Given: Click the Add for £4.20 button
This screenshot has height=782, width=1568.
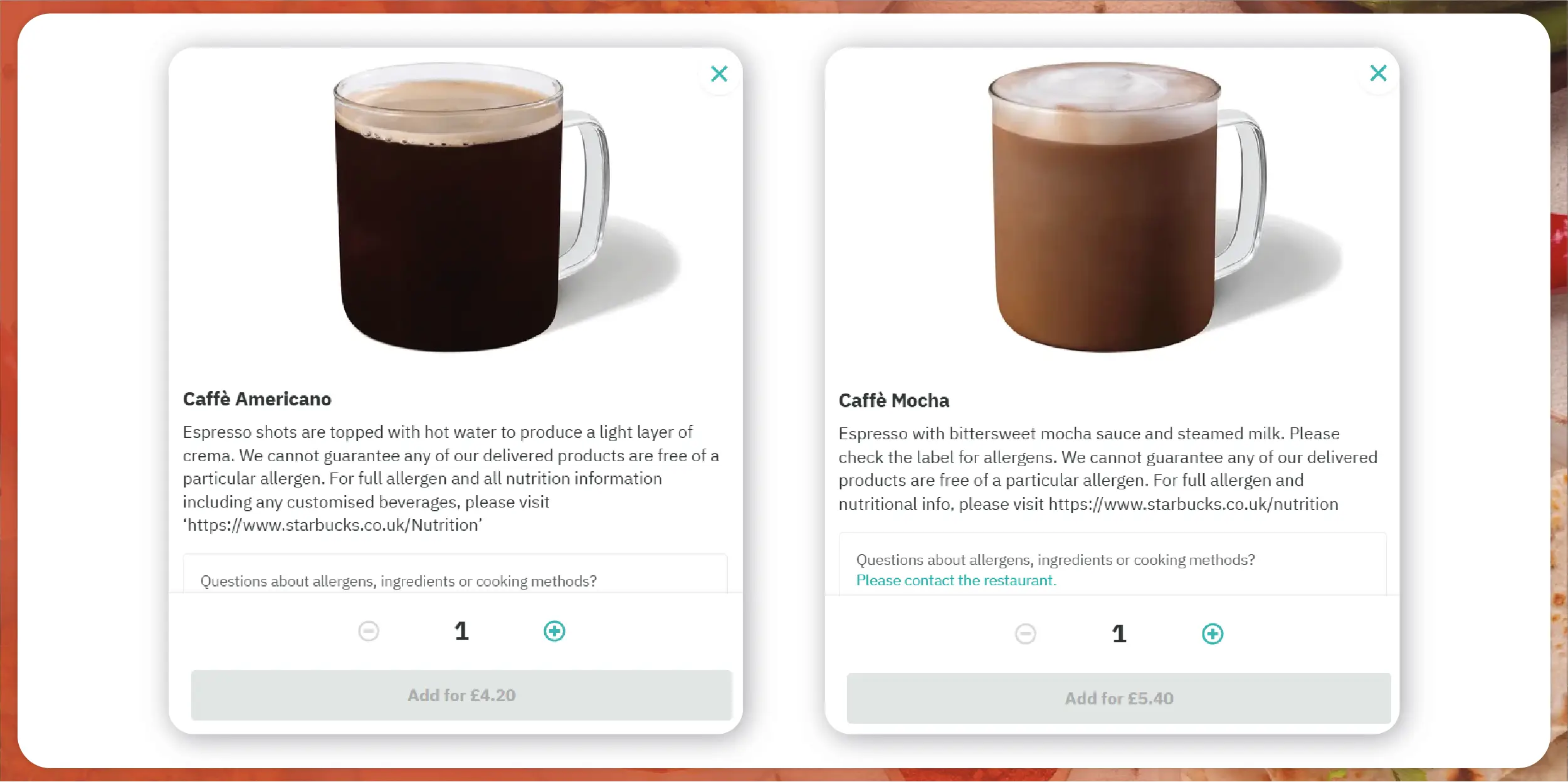Looking at the screenshot, I should tap(461, 695).
